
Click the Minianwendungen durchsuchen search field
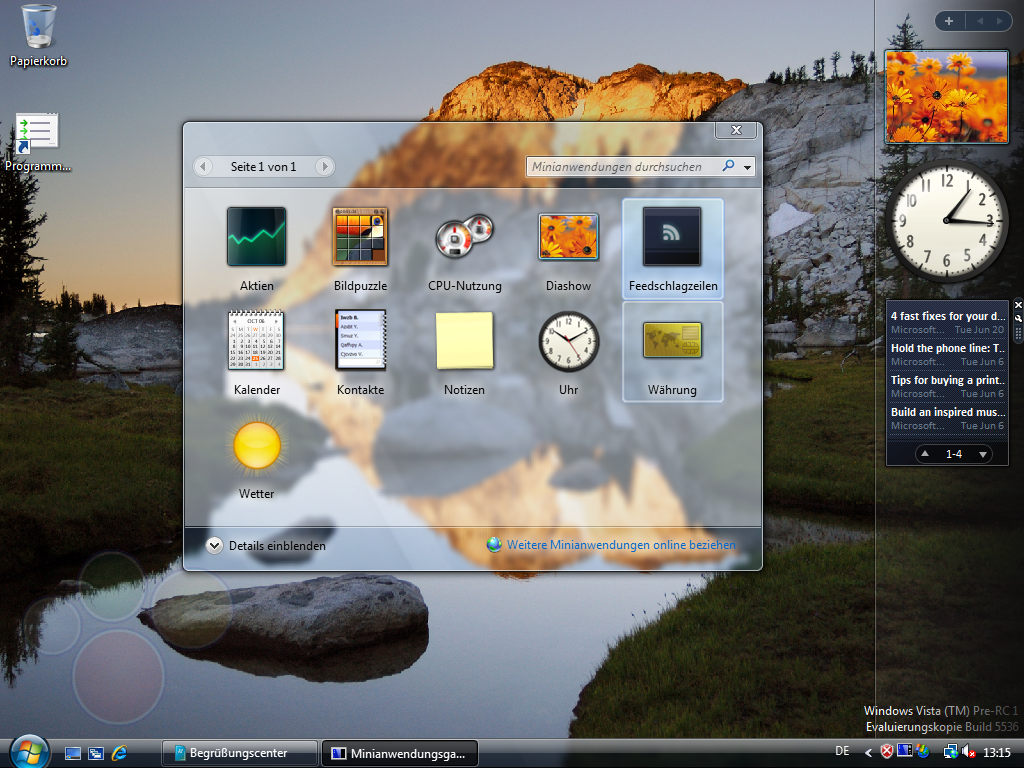point(625,167)
